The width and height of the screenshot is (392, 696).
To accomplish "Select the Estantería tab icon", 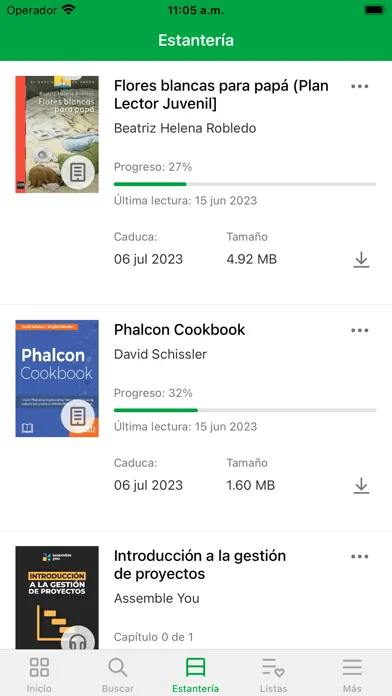I will (195, 668).
